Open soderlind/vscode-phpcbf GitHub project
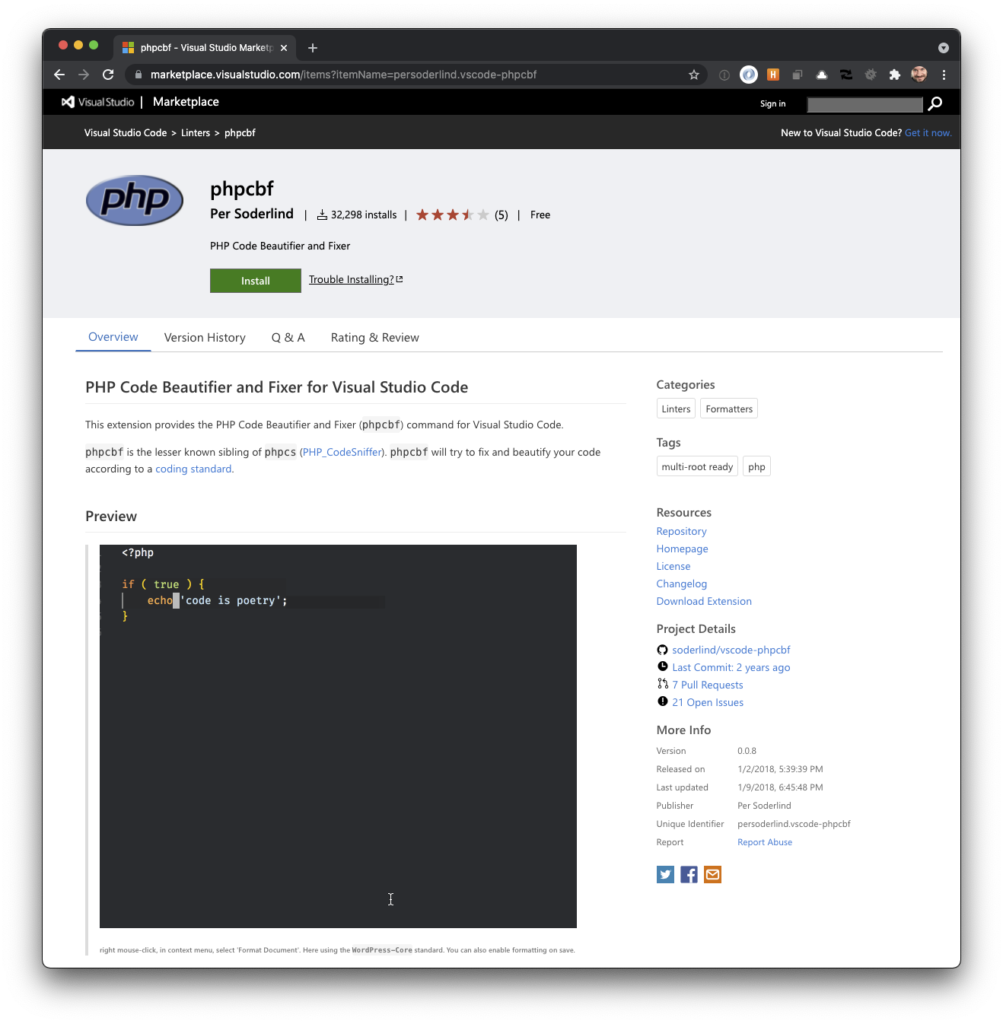The width and height of the screenshot is (1003, 1024). [731, 650]
